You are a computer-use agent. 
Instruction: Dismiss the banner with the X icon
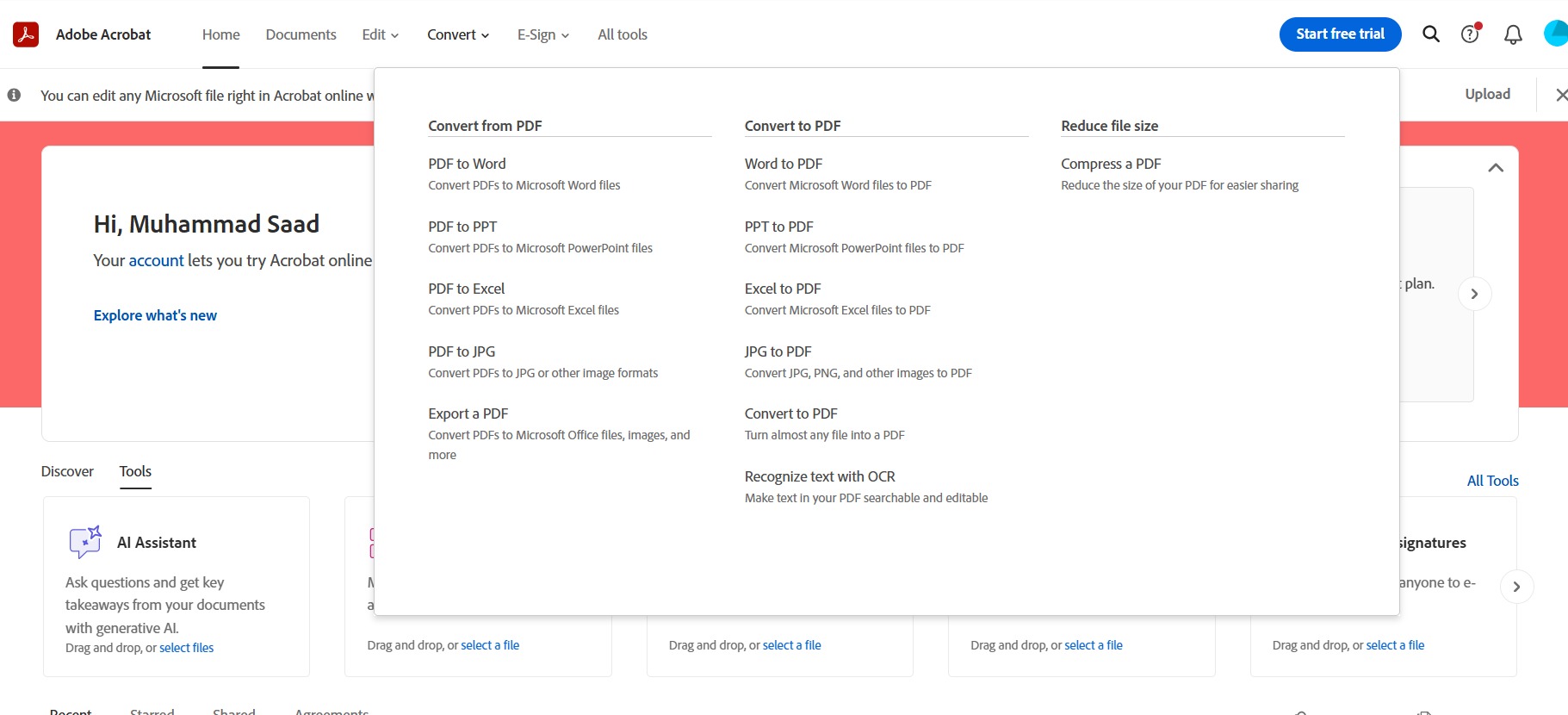coord(1561,95)
